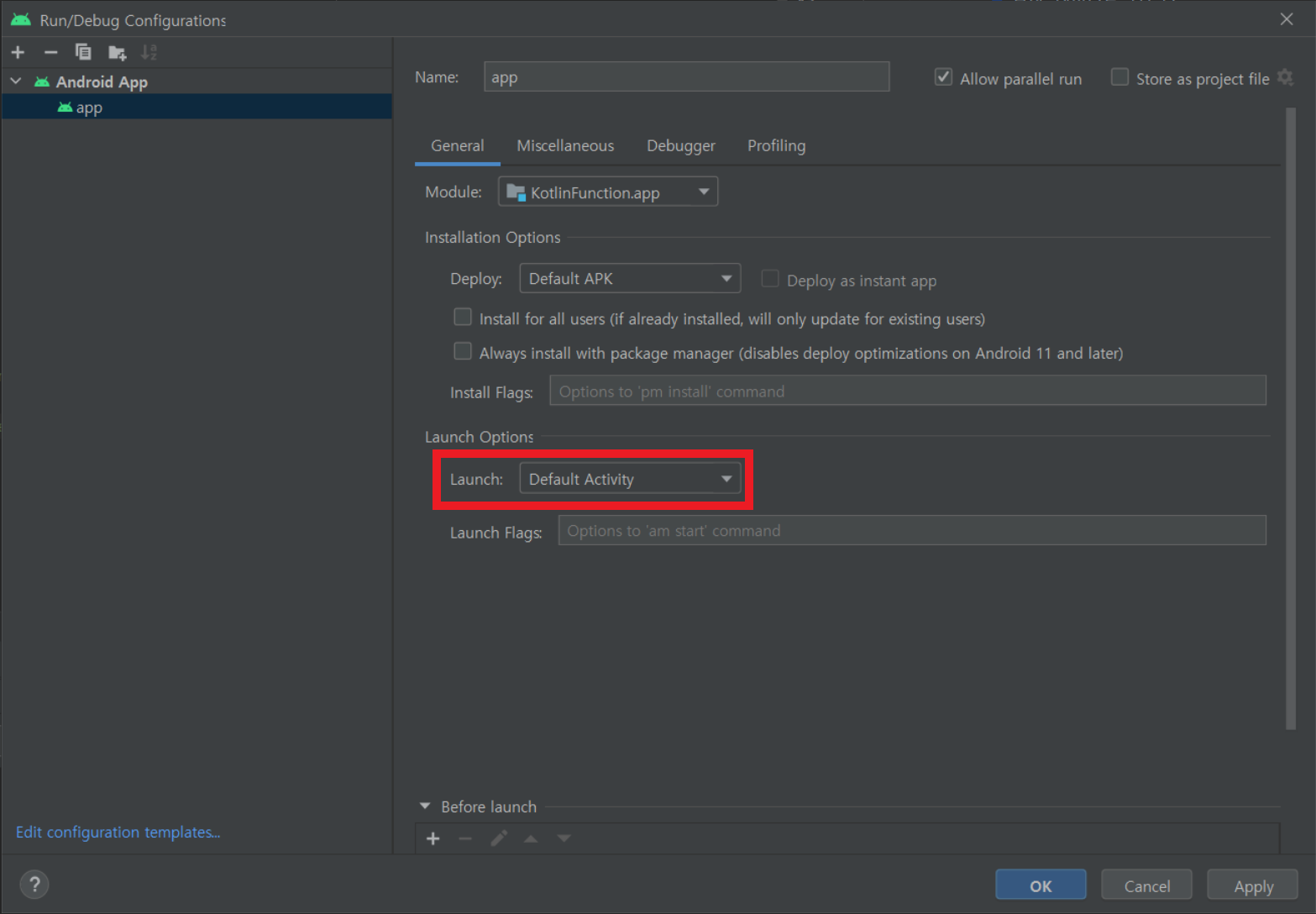Viewport: 1316px width, 914px height.
Task: Edit the selected Before launch task
Action: 498,838
